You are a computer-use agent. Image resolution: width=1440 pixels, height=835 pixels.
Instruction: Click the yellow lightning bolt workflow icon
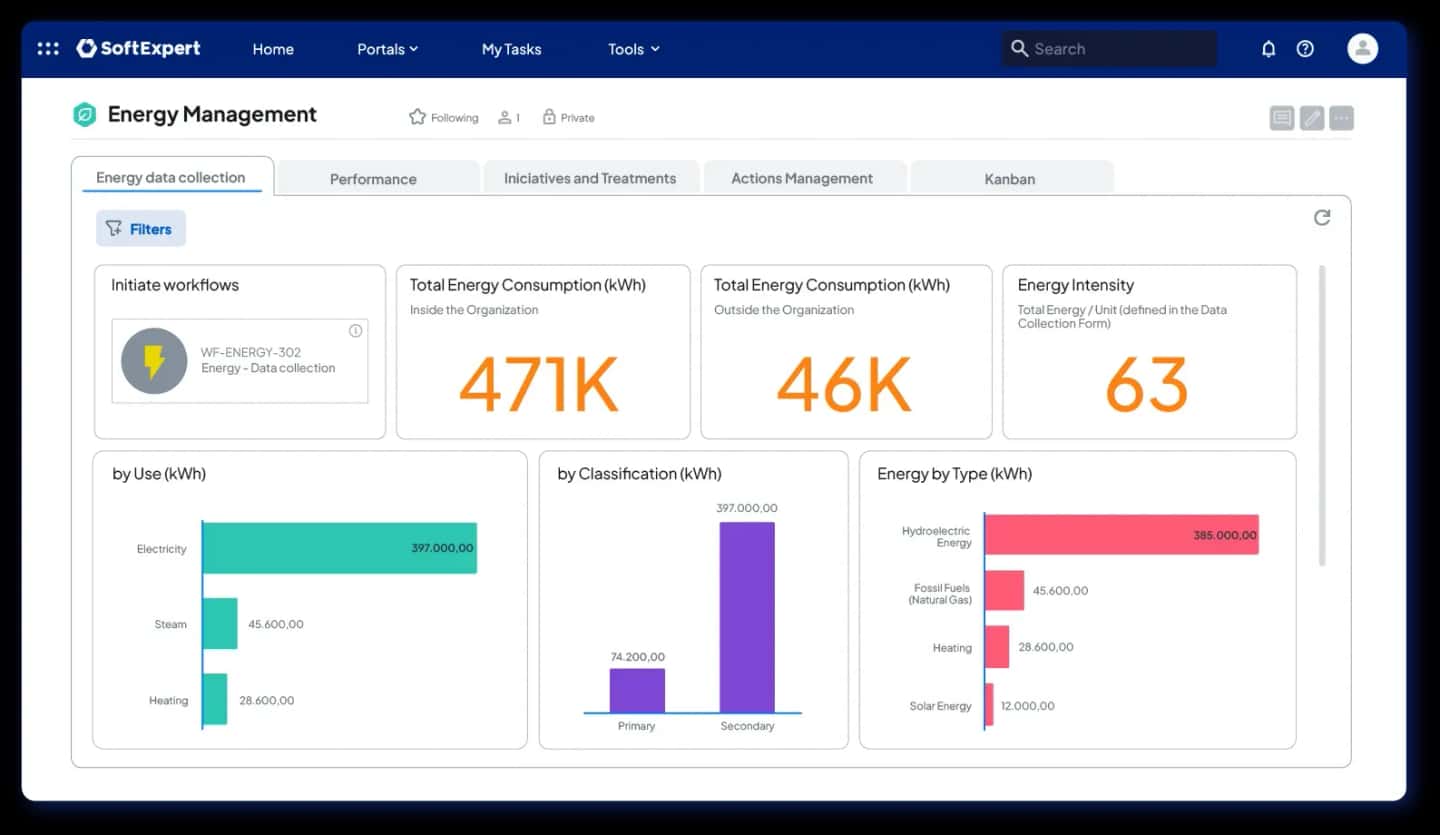point(154,361)
